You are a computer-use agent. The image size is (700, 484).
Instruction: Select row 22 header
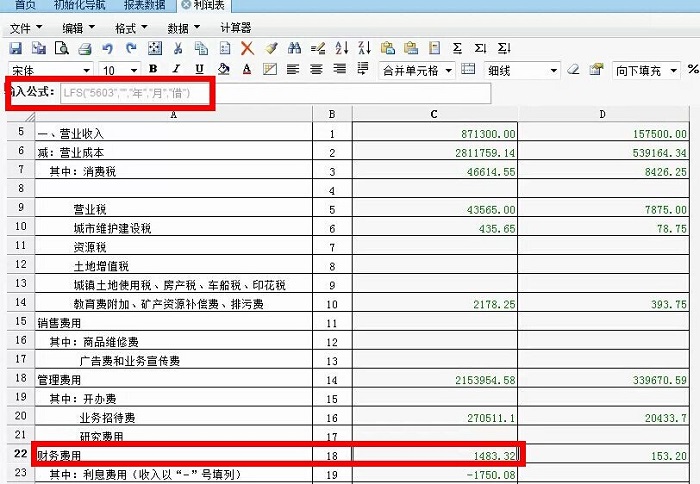pyautogui.click(x=21, y=454)
